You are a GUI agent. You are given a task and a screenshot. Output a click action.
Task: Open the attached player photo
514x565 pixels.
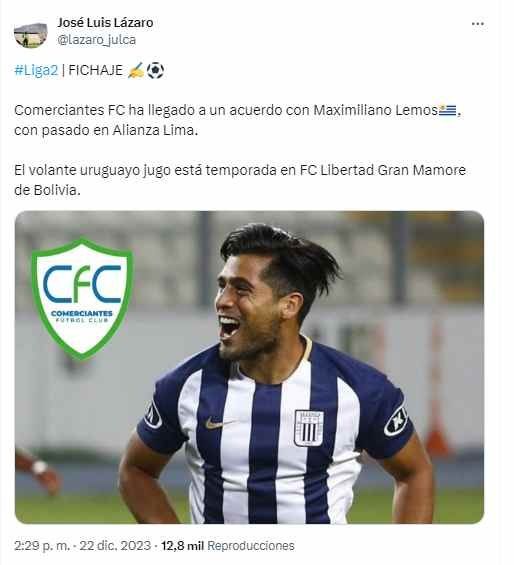pyautogui.click(x=249, y=367)
